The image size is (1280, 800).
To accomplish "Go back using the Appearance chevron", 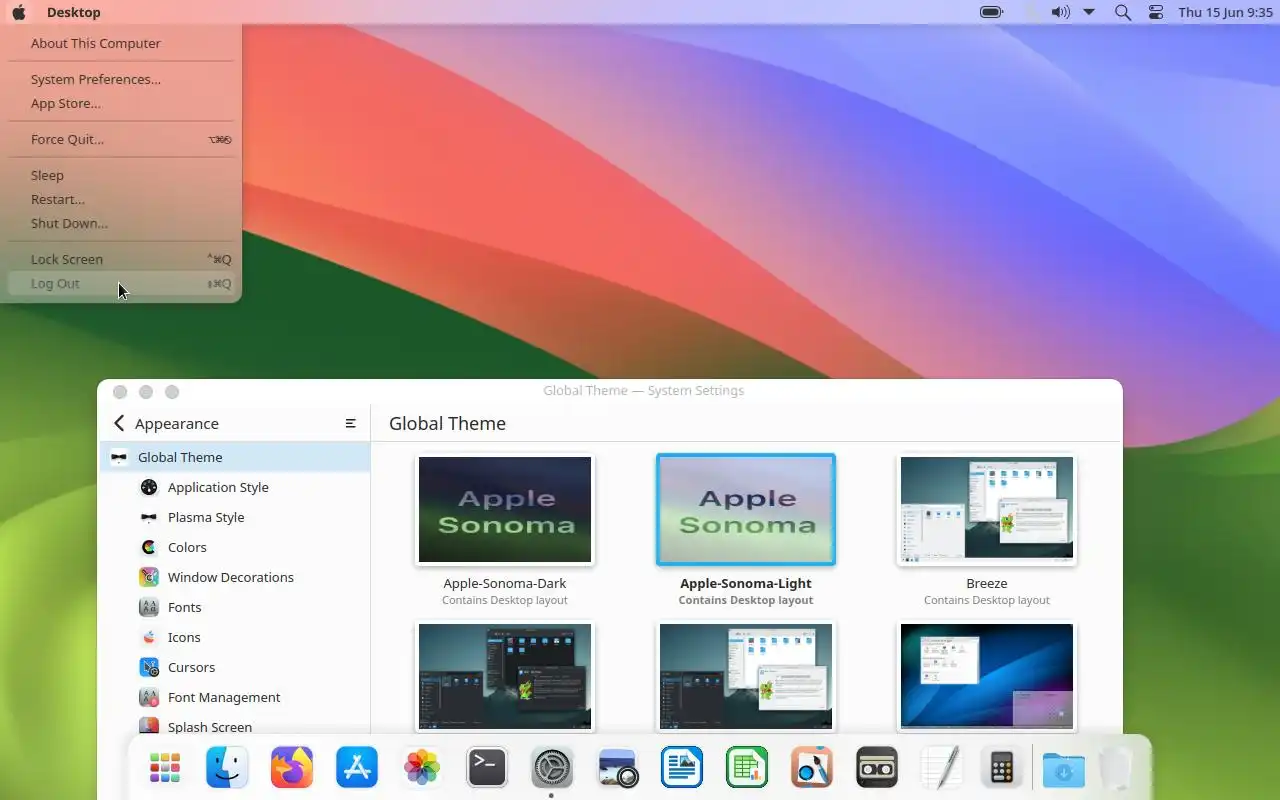I will pos(119,423).
